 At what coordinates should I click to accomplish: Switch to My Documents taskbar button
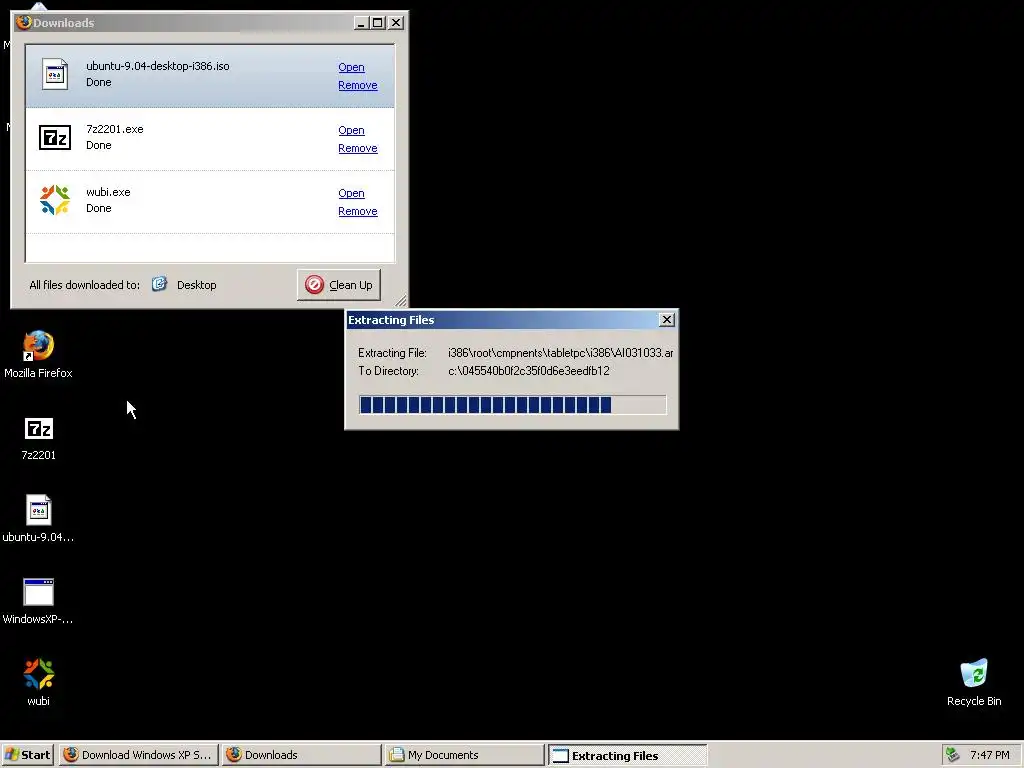[464, 755]
